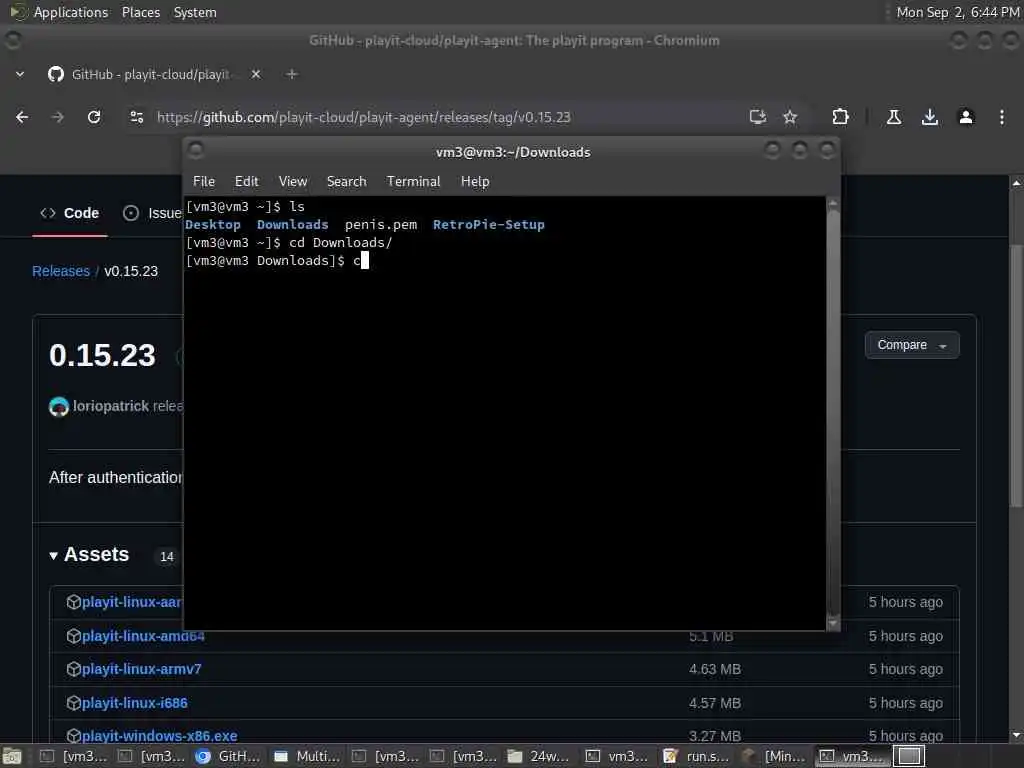Open the Compare dropdown

point(912,345)
